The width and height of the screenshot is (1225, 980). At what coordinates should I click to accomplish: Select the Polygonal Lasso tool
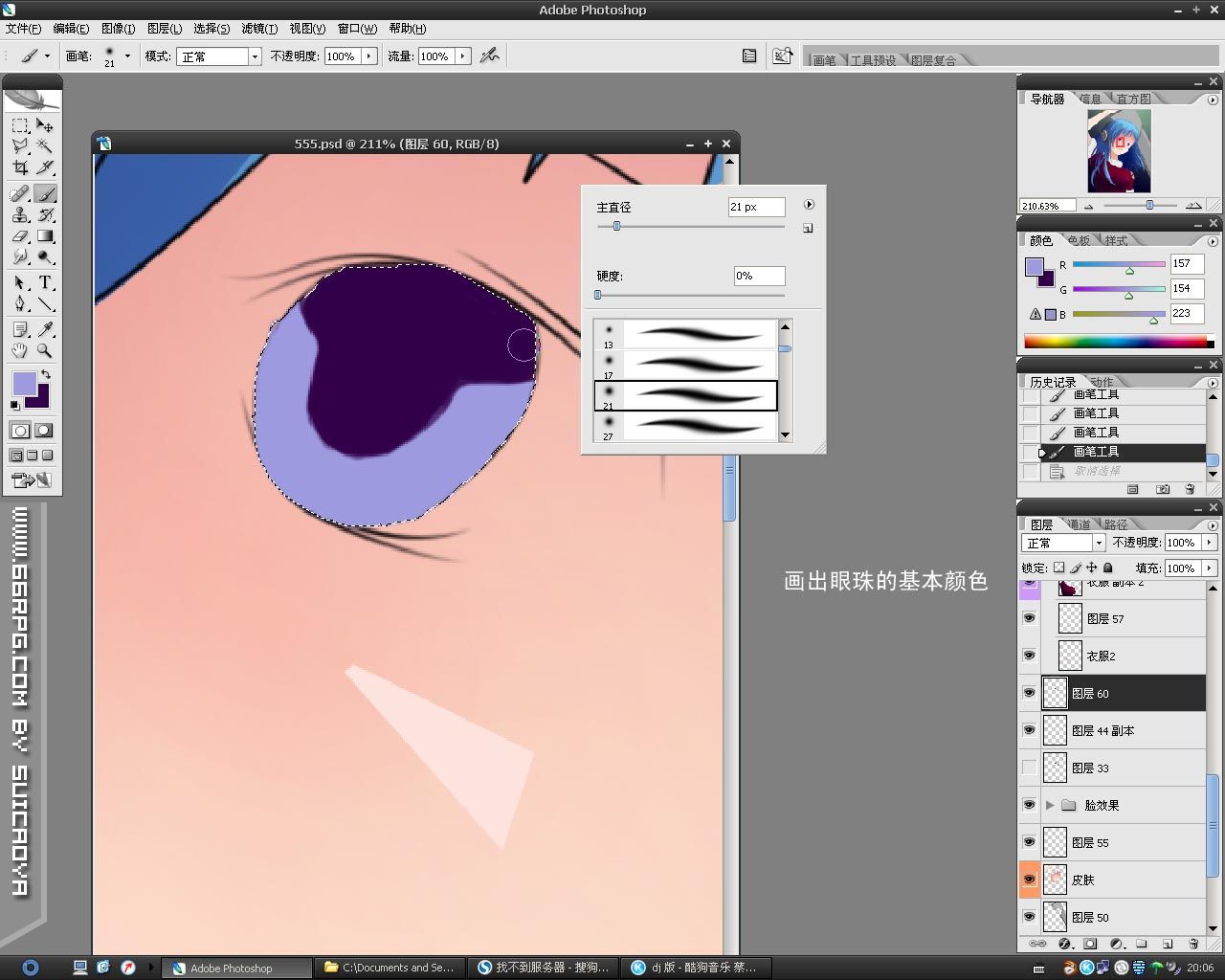coord(20,146)
